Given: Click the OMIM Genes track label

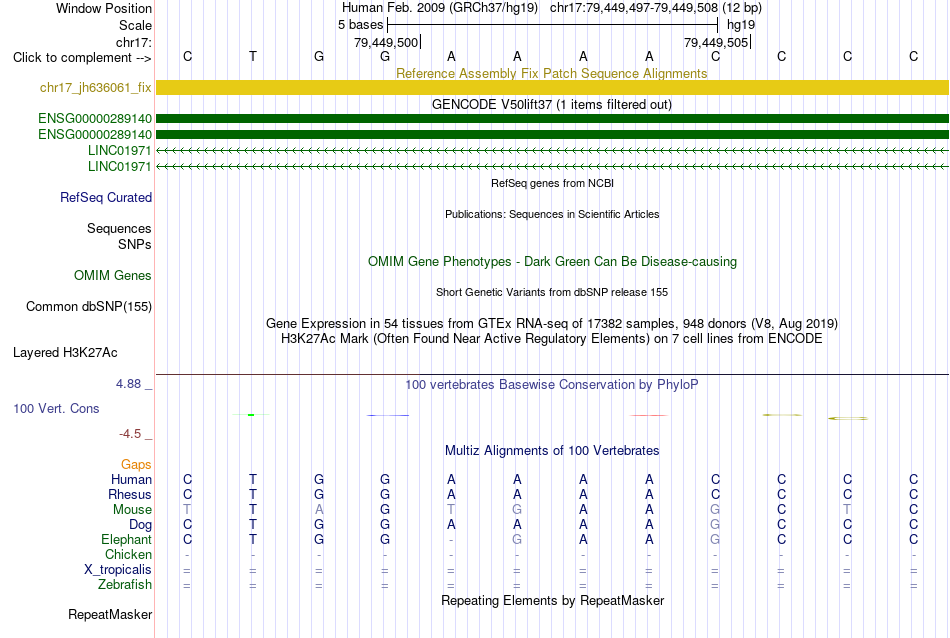Looking at the screenshot, I should click(x=113, y=276).
